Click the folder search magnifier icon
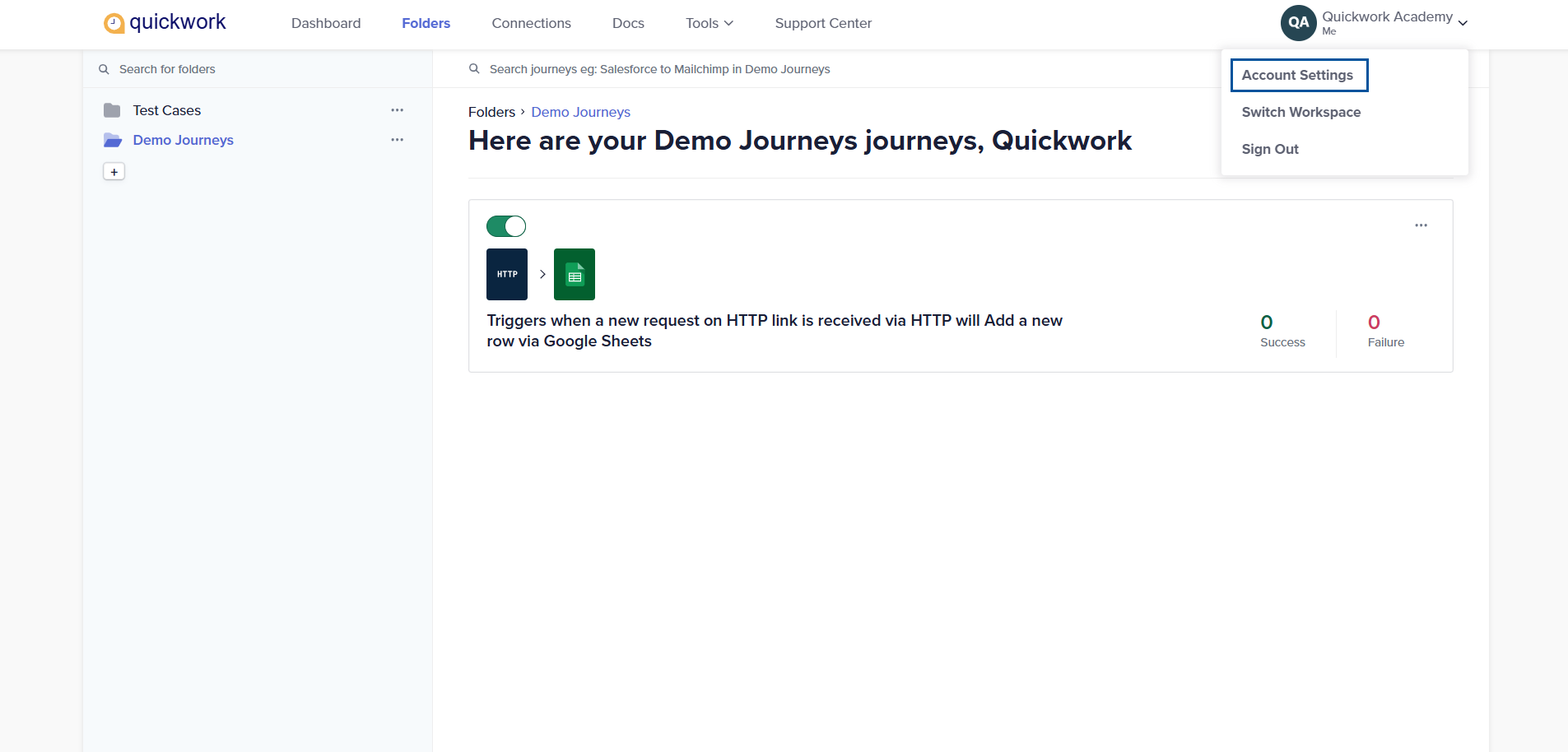1568x752 pixels. [x=104, y=69]
